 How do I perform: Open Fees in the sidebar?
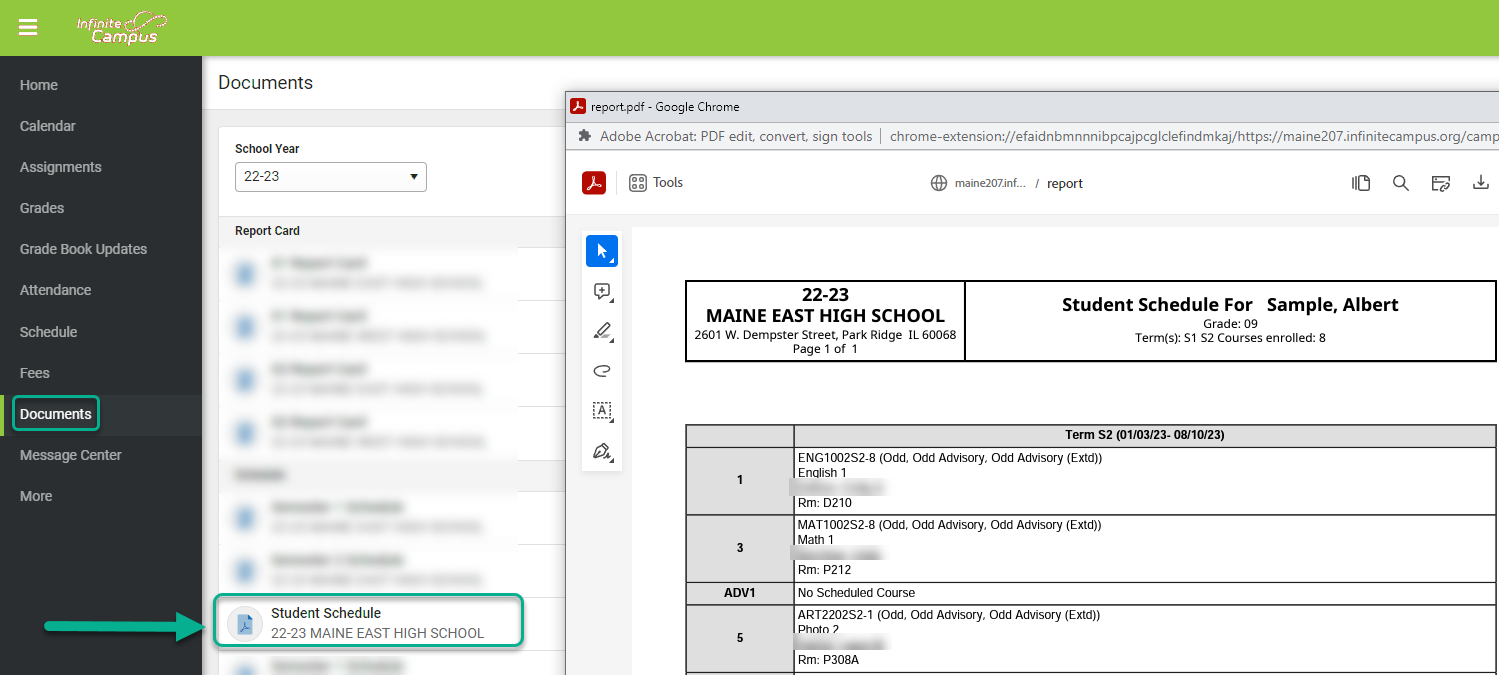pos(35,373)
